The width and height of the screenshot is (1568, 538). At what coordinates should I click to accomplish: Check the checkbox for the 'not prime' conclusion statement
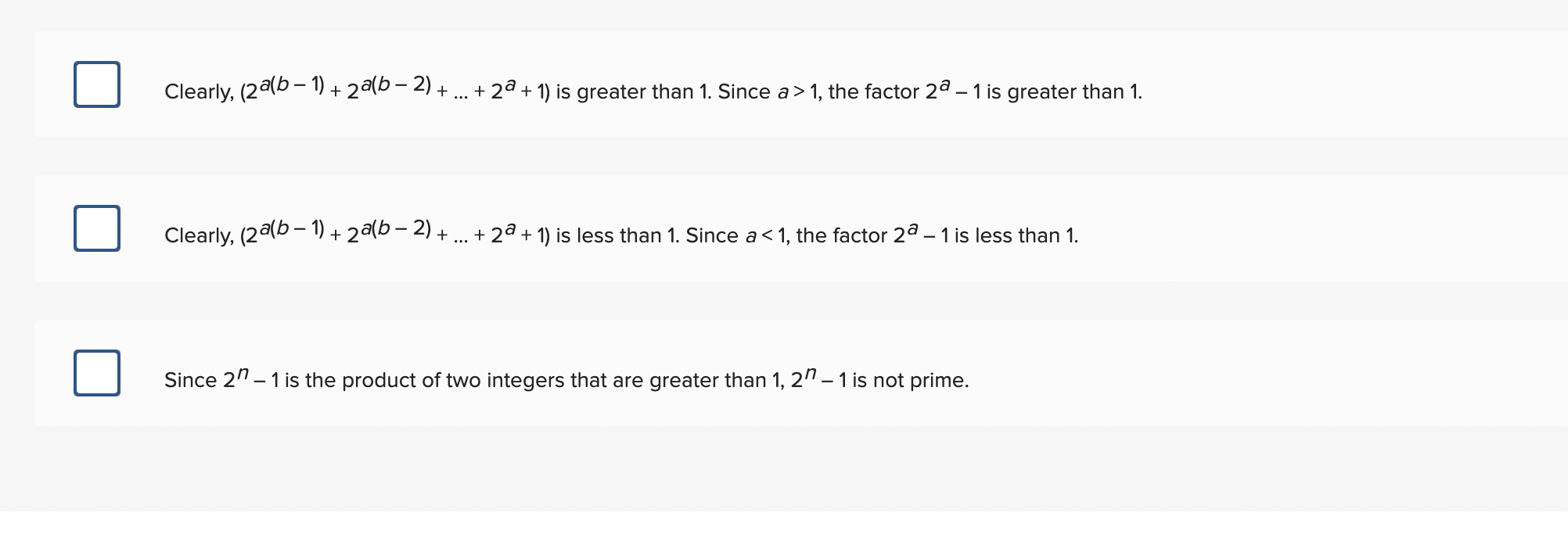coord(96,373)
